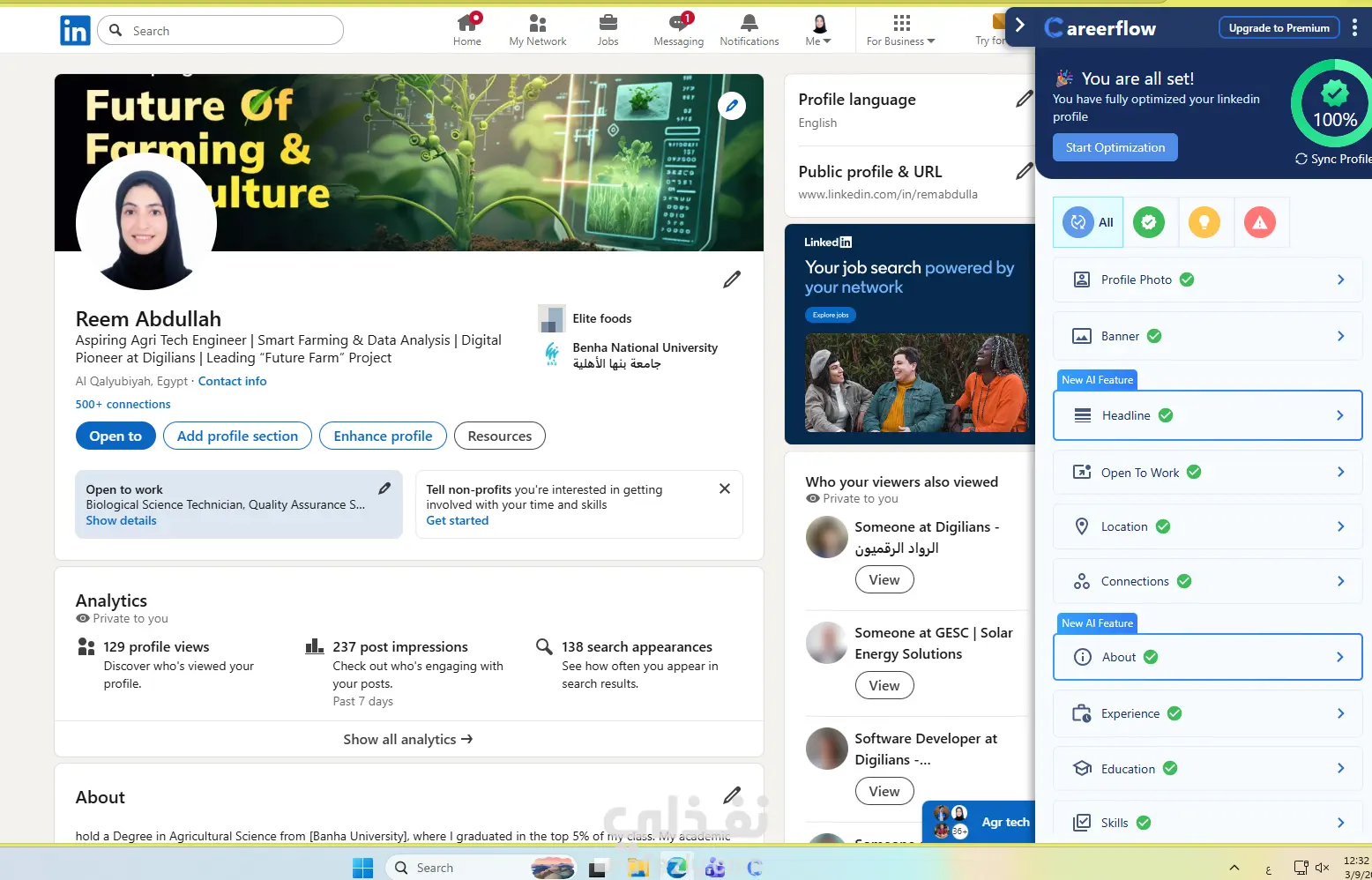The image size is (1372, 880).
Task: Expand the Headline optimization row
Action: point(1208,415)
